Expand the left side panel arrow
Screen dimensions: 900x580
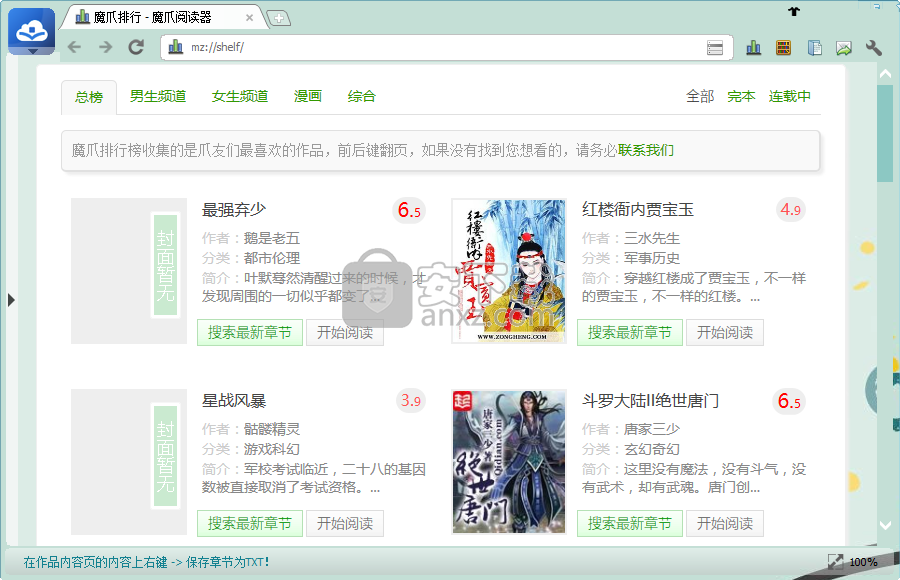coord(11,300)
